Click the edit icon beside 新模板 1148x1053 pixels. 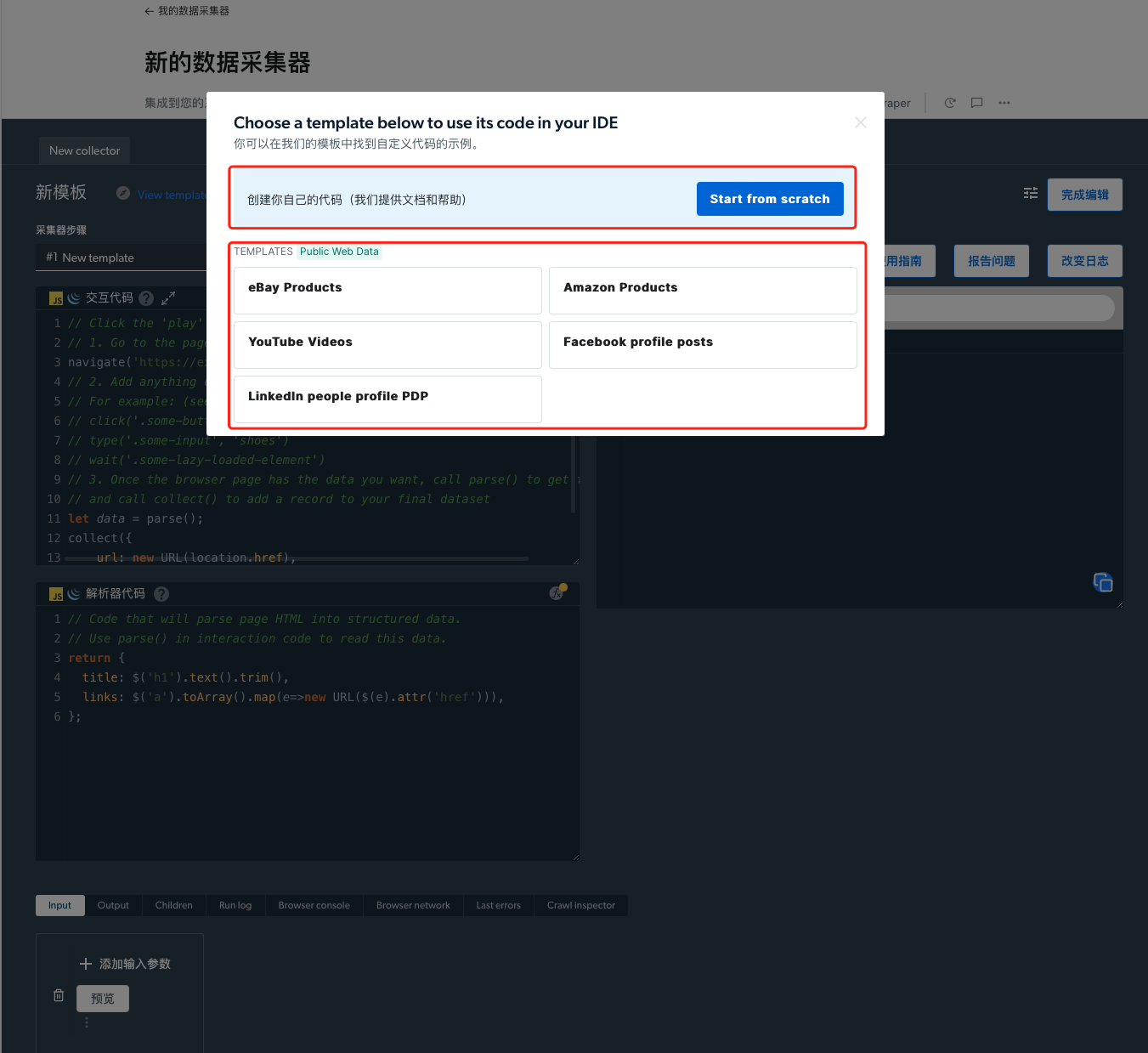pos(123,194)
